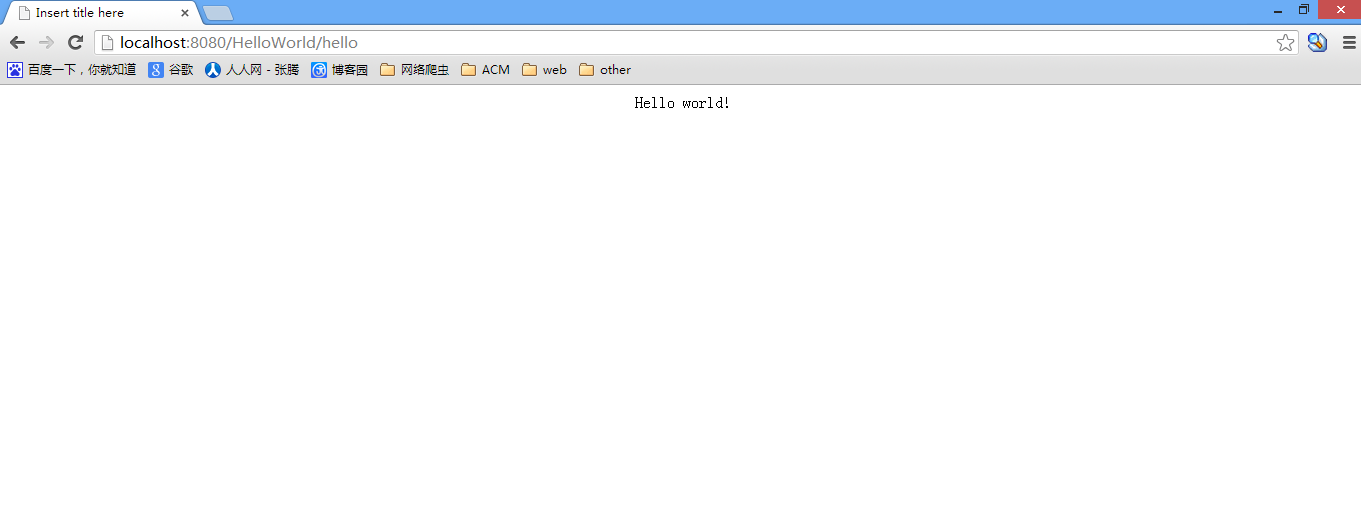Open the 人人网 - 张腾 bookmark

[252, 70]
